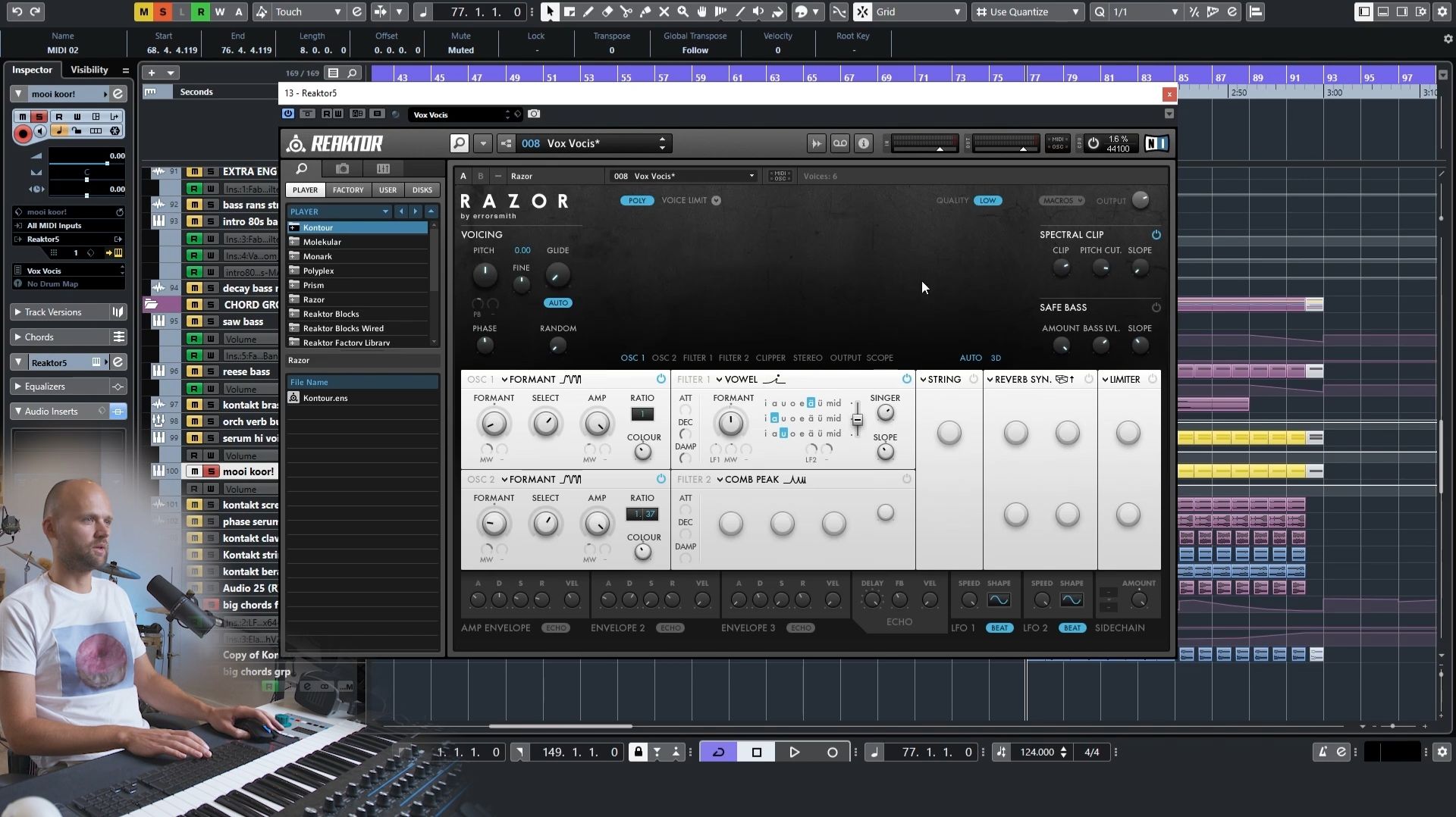Switch to the FACTORY browser tab

[x=347, y=190]
